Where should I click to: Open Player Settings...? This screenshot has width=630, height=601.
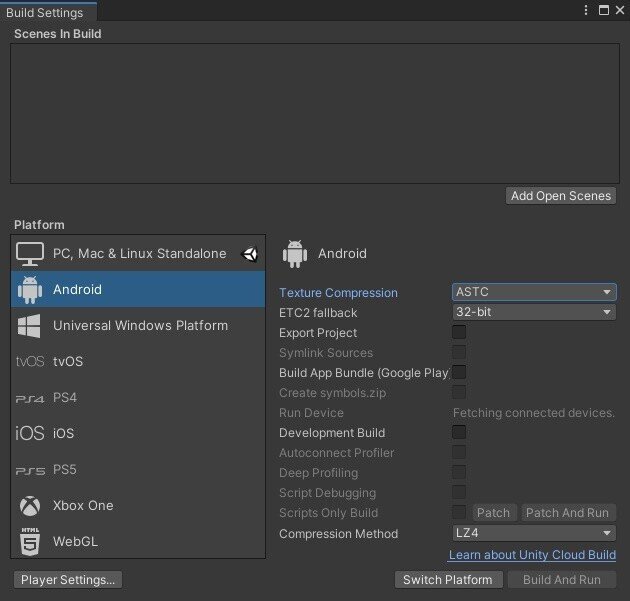pyautogui.click(x=68, y=580)
